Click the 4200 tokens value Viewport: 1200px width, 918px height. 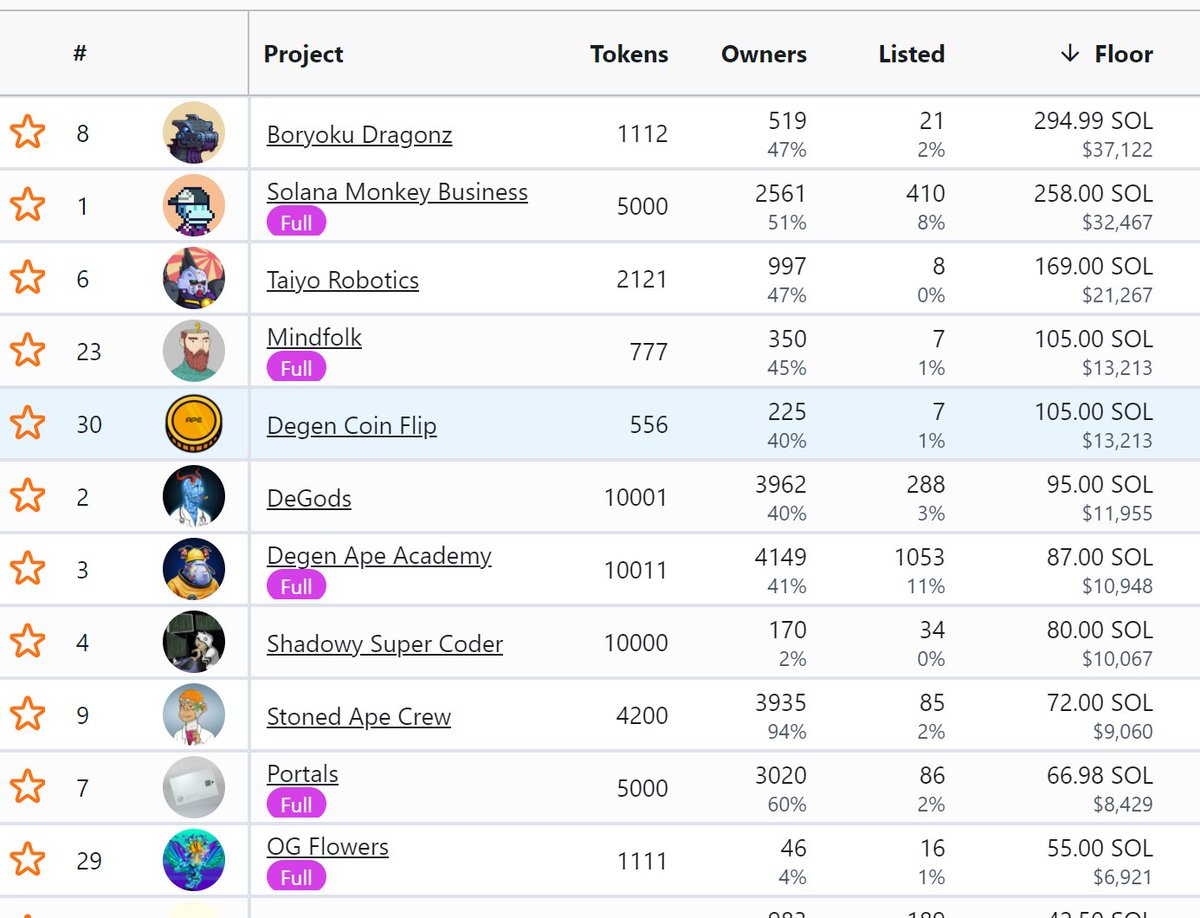642,716
